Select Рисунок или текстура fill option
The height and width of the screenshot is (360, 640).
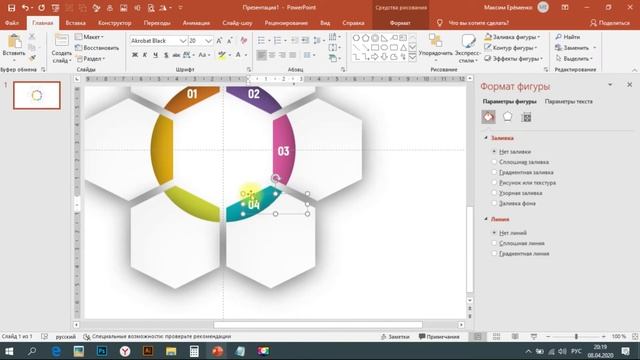pyautogui.click(x=494, y=182)
